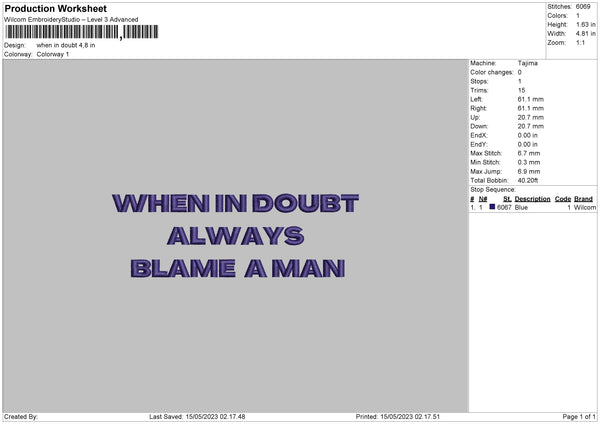Click the 'N#' column header
The height and width of the screenshot is (424, 600).
pos(483,199)
